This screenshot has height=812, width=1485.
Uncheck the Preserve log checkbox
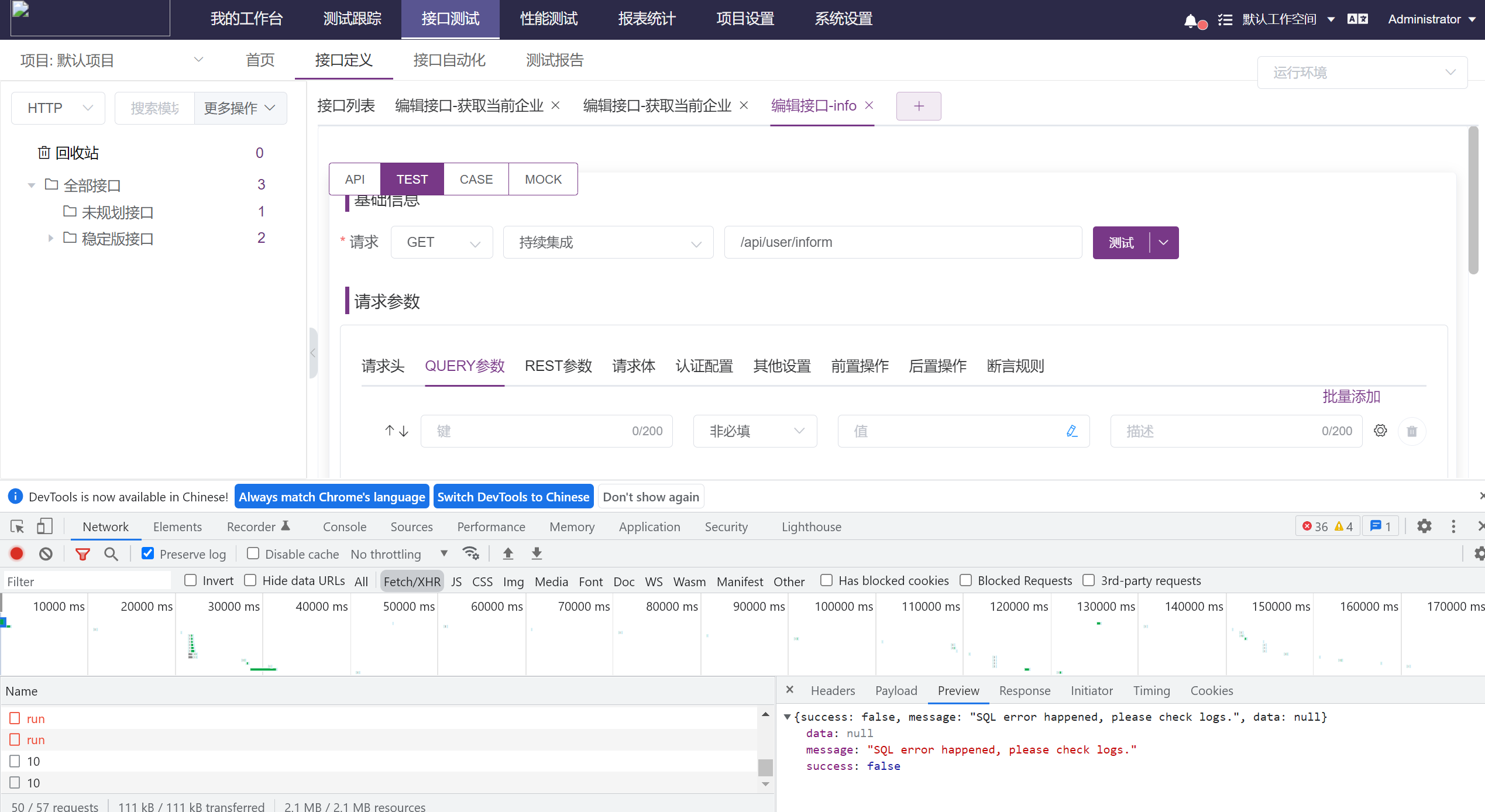click(147, 553)
